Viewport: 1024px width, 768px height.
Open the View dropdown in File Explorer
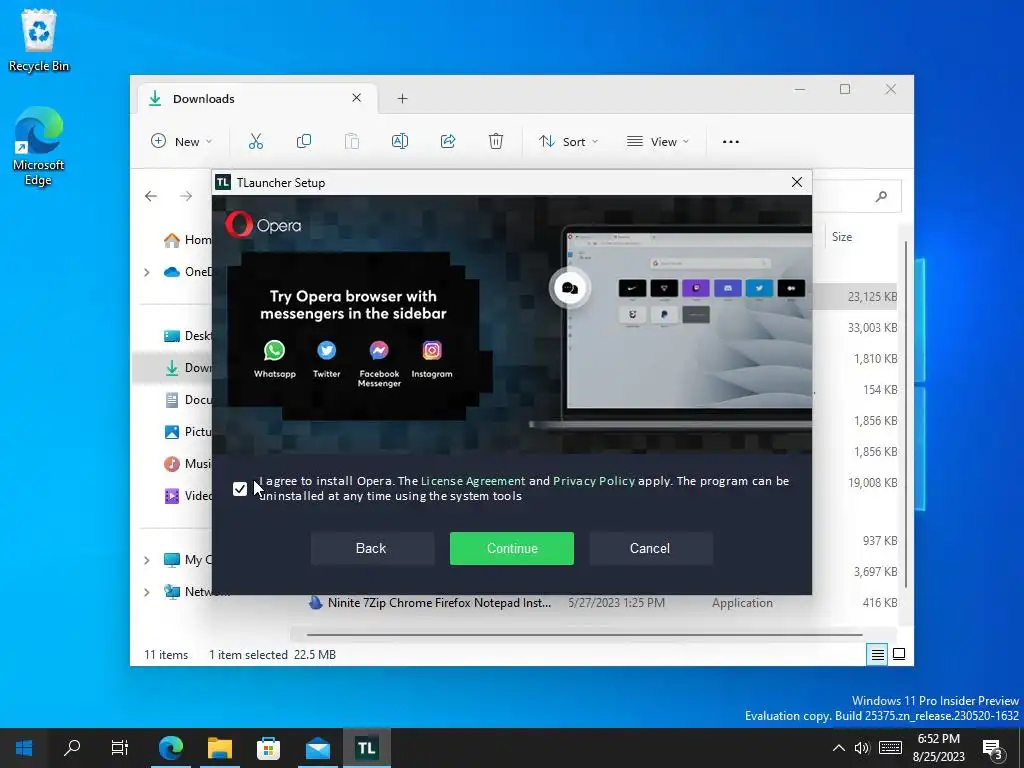(658, 141)
